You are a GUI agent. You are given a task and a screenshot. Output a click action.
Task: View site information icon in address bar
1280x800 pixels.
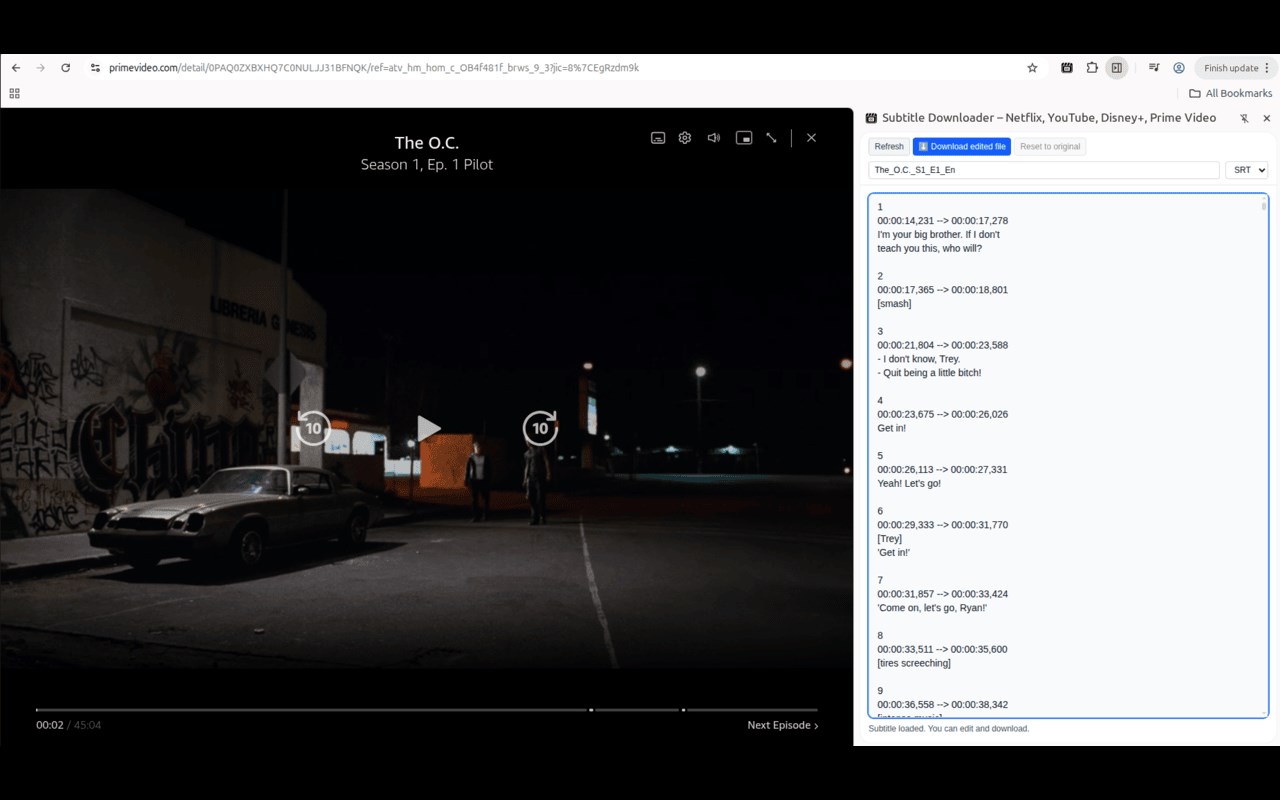(x=95, y=68)
